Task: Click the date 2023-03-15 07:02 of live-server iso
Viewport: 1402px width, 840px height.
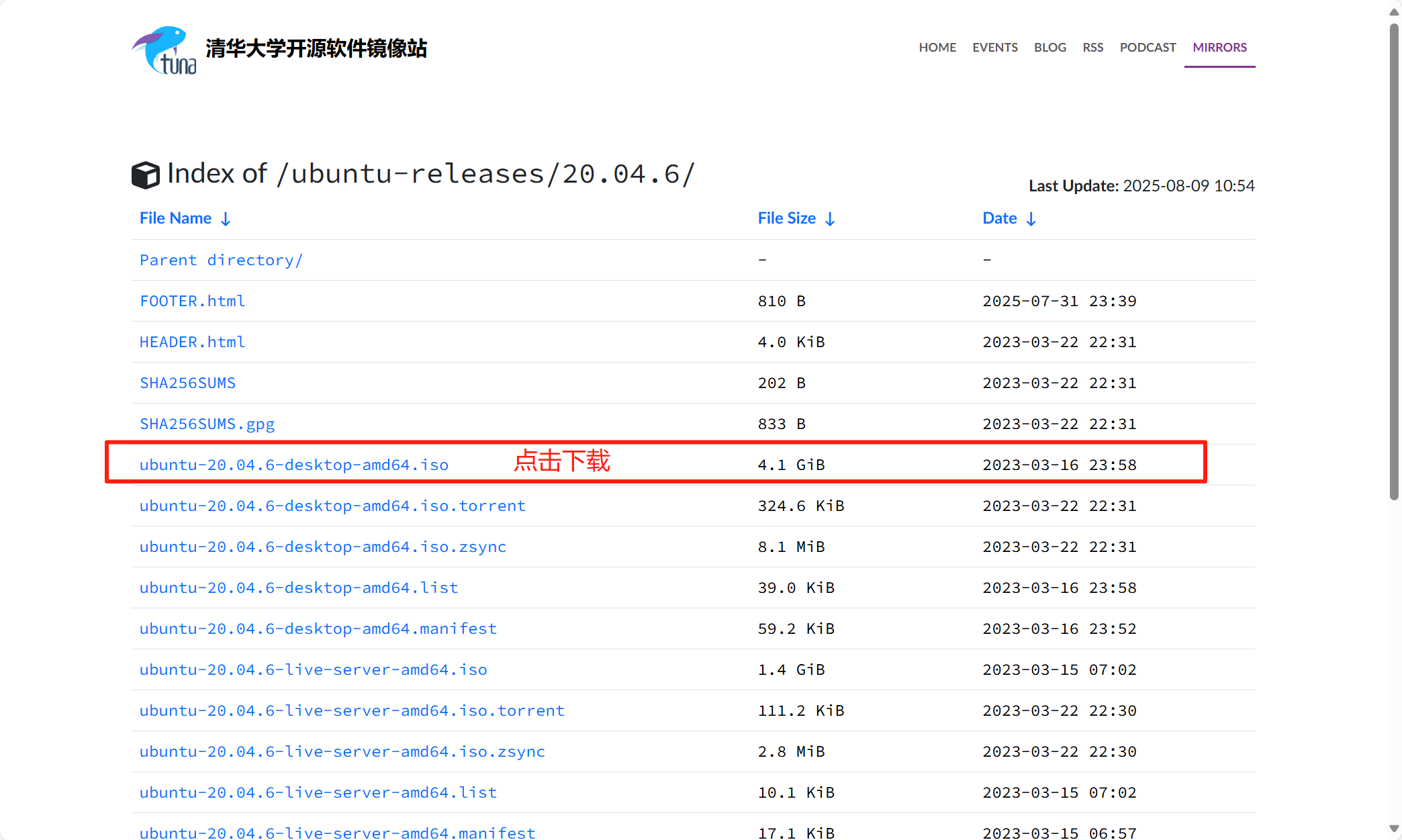Action: pyautogui.click(x=1060, y=670)
